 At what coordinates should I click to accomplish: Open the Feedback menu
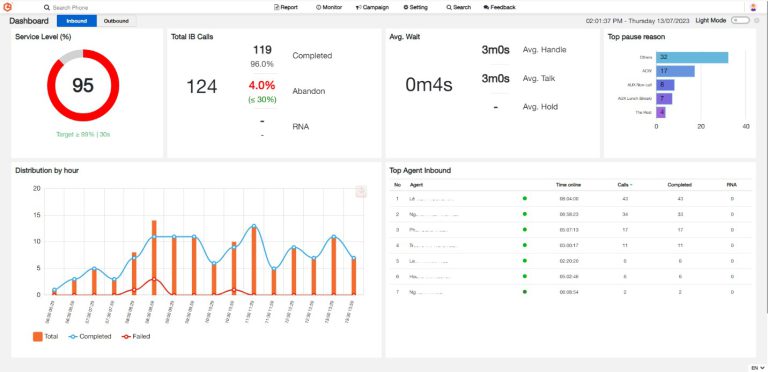click(500, 7)
